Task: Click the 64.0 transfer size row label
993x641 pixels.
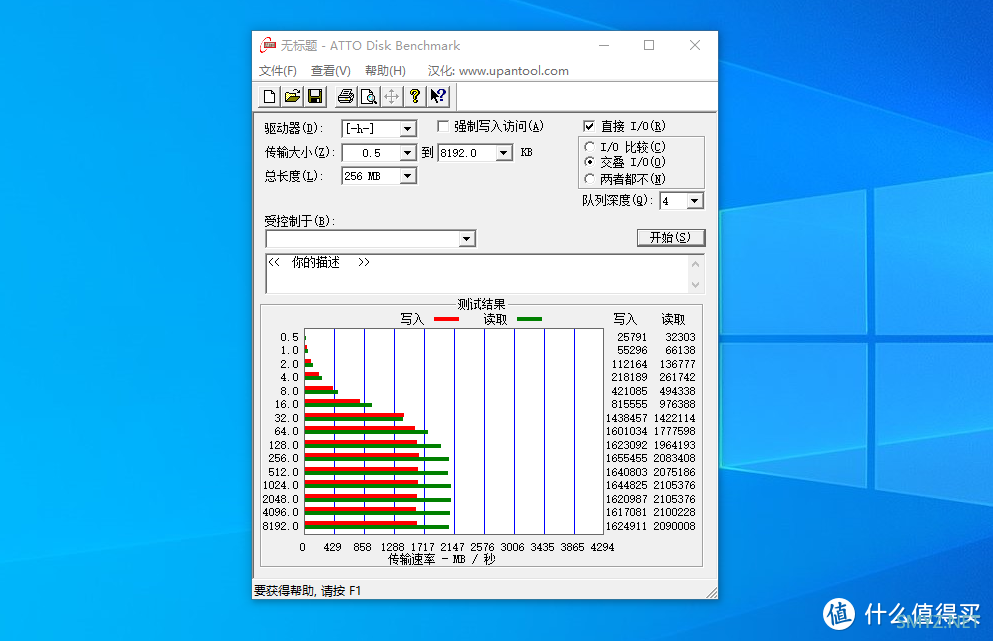Action: [x=286, y=431]
